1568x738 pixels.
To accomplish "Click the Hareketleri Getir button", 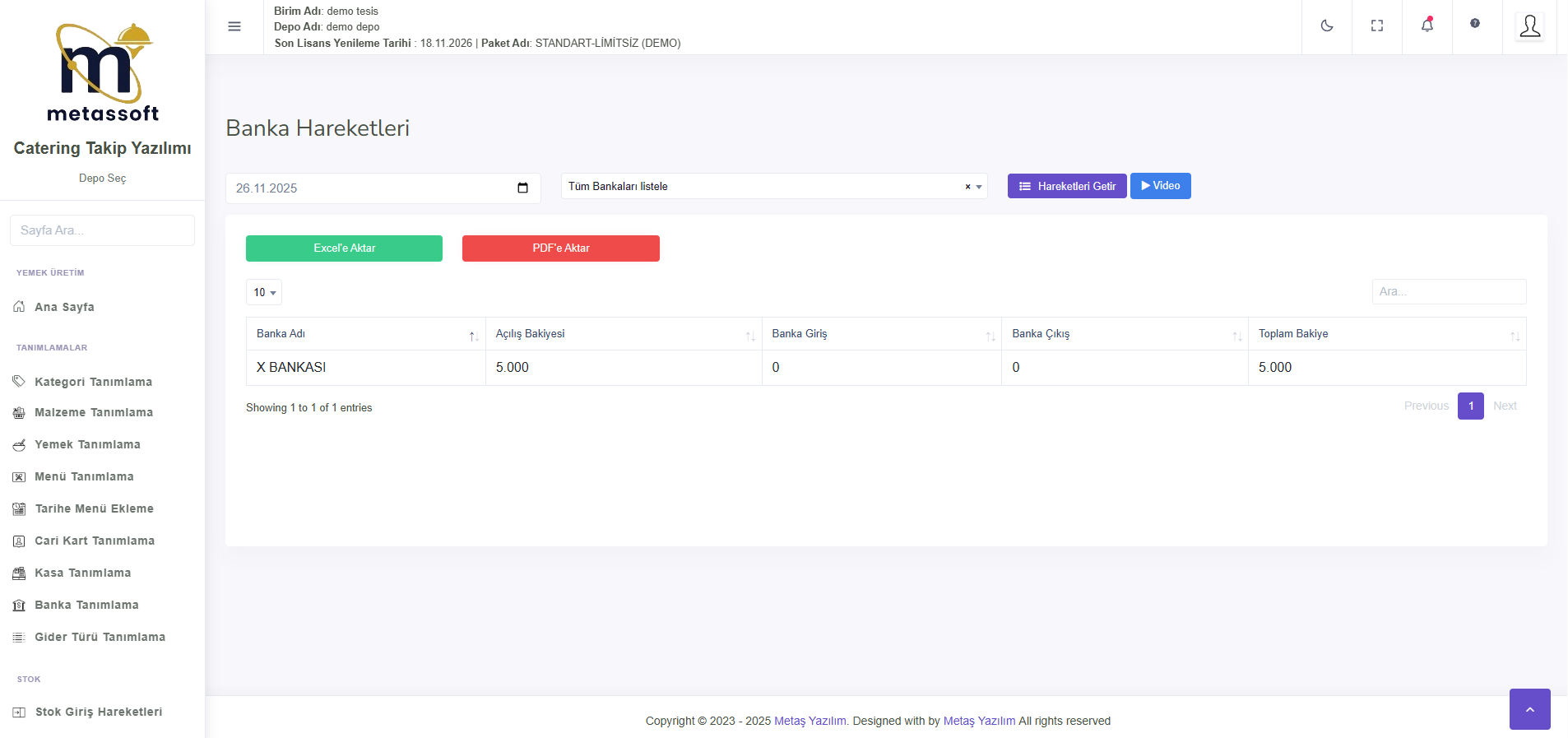I will point(1066,186).
